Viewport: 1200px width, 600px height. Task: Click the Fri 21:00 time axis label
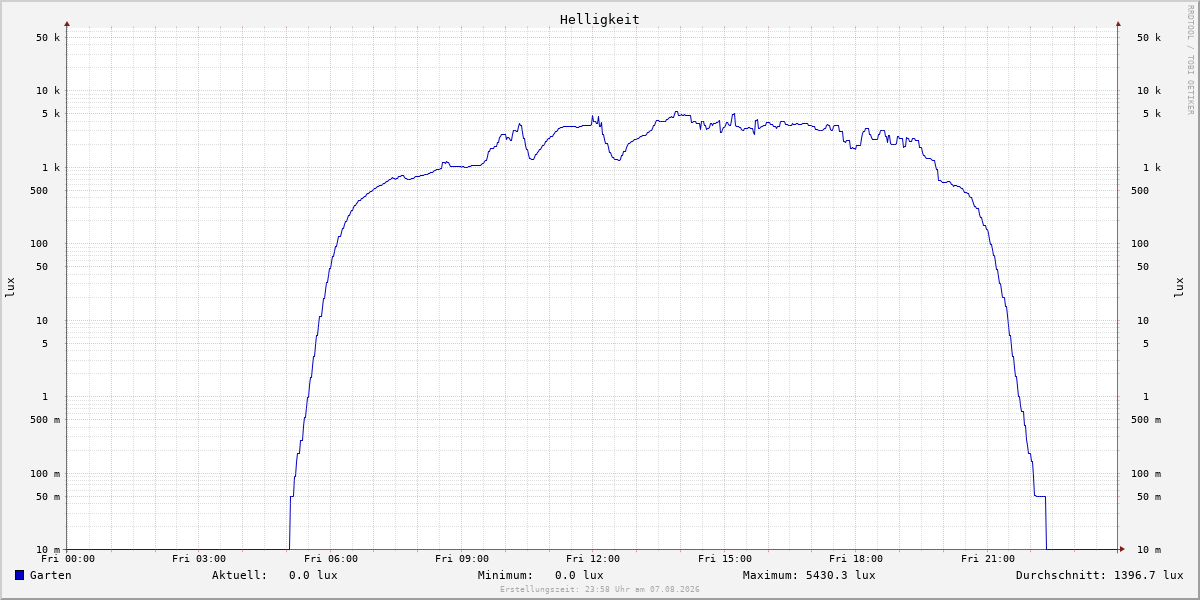(988, 559)
